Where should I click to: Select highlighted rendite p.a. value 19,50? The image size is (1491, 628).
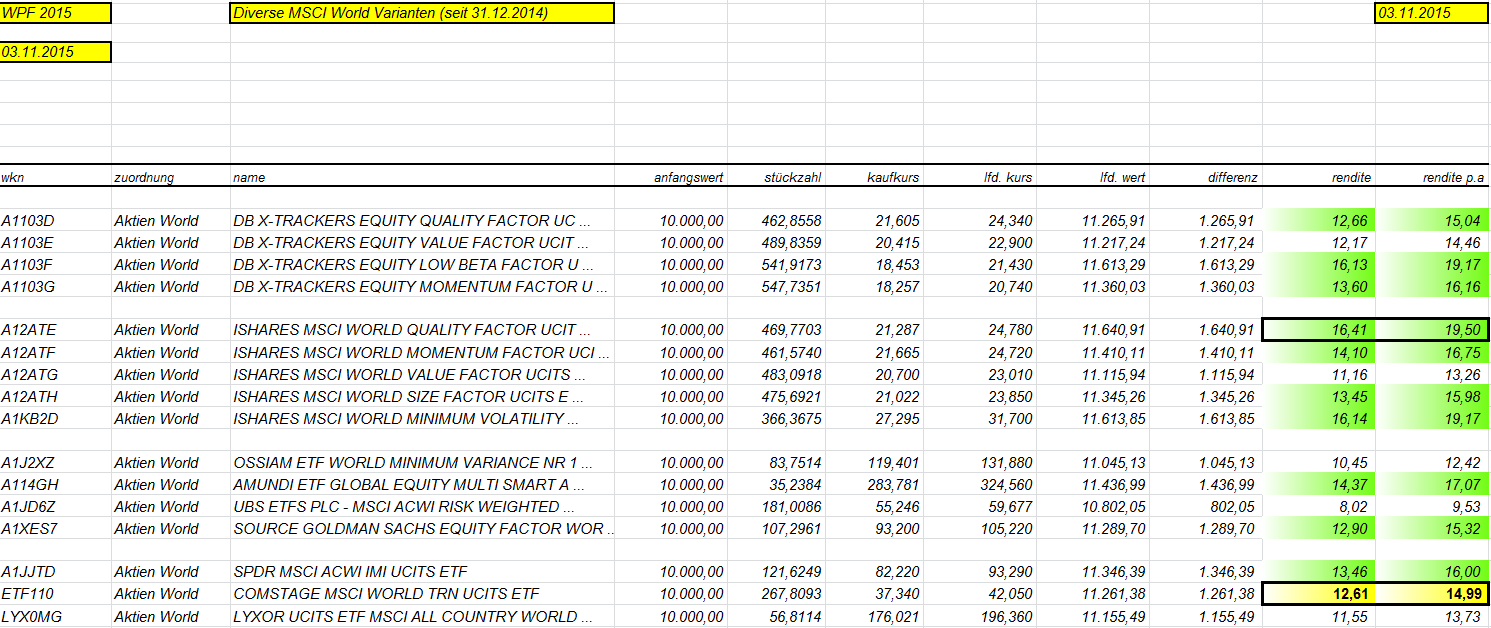coord(1432,330)
